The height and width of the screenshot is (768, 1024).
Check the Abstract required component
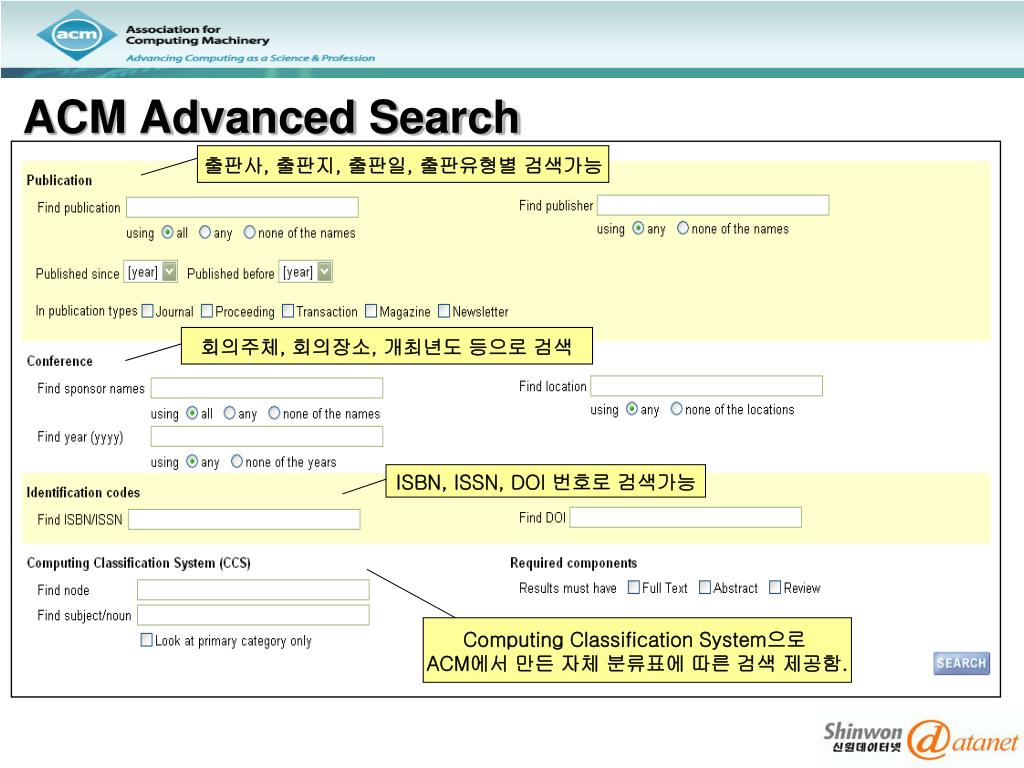pyautogui.click(x=705, y=587)
